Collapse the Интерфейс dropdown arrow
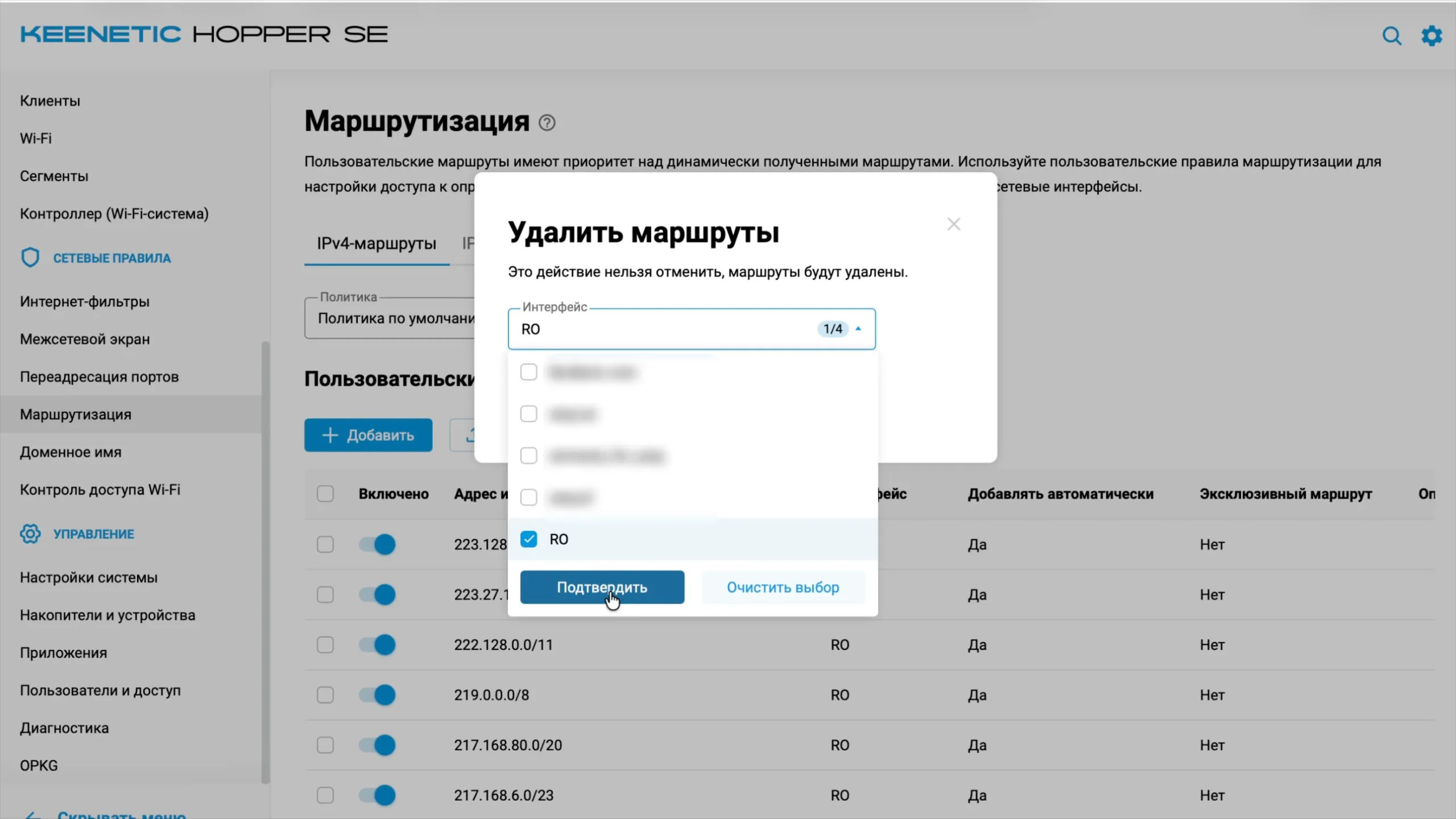The width and height of the screenshot is (1456, 819). tap(858, 329)
